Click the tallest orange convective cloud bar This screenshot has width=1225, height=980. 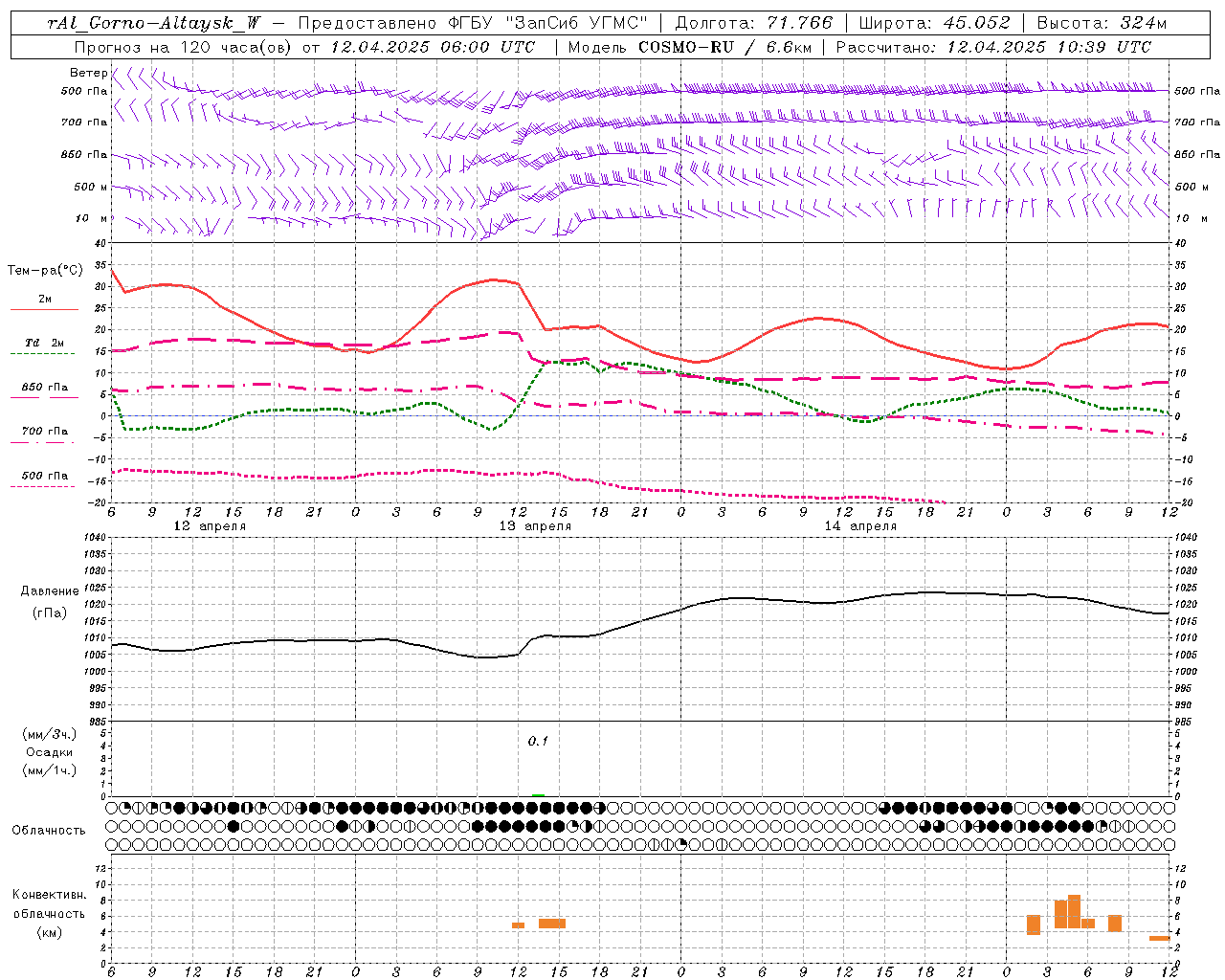tap(1074, 911)
